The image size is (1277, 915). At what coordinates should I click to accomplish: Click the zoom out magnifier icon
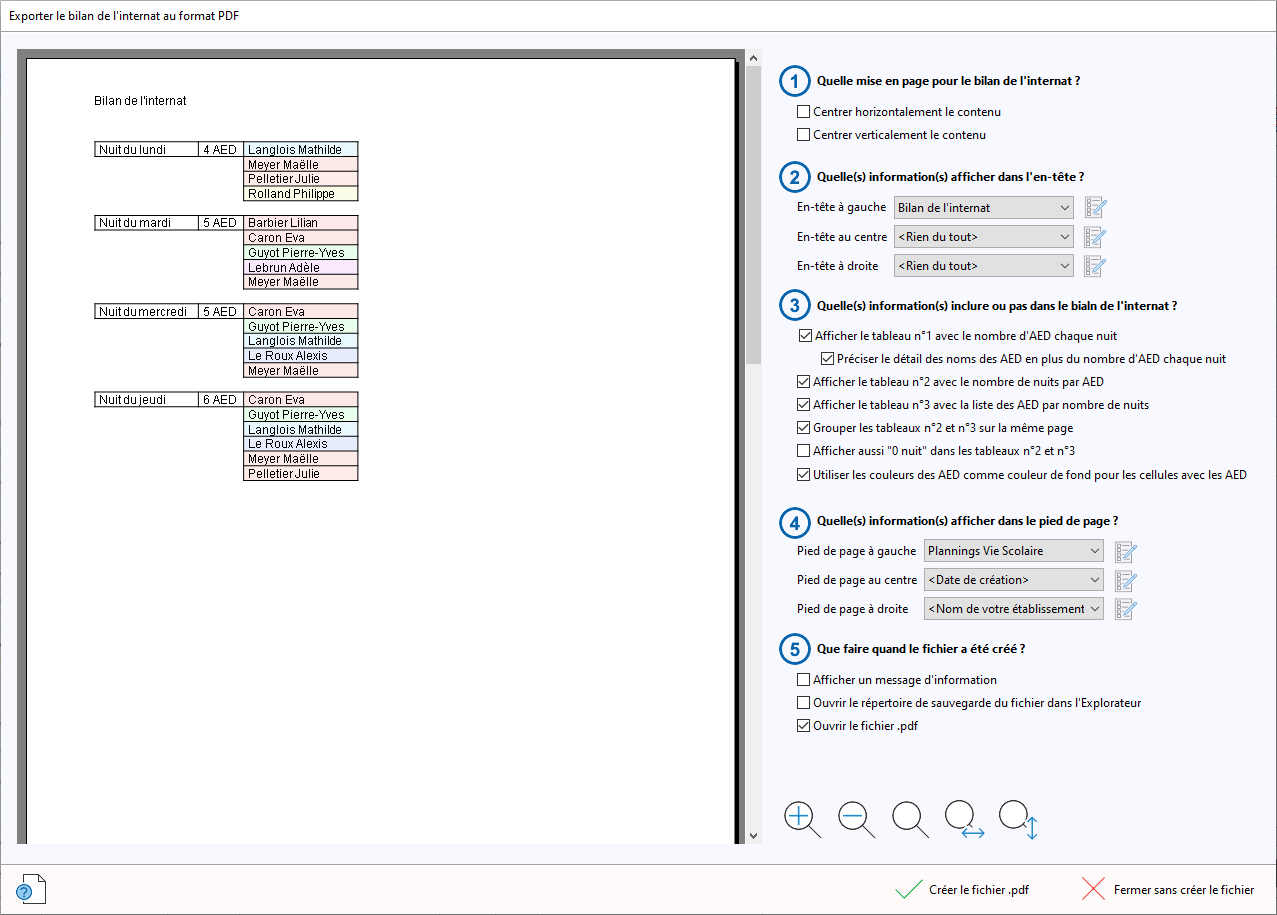855,818
